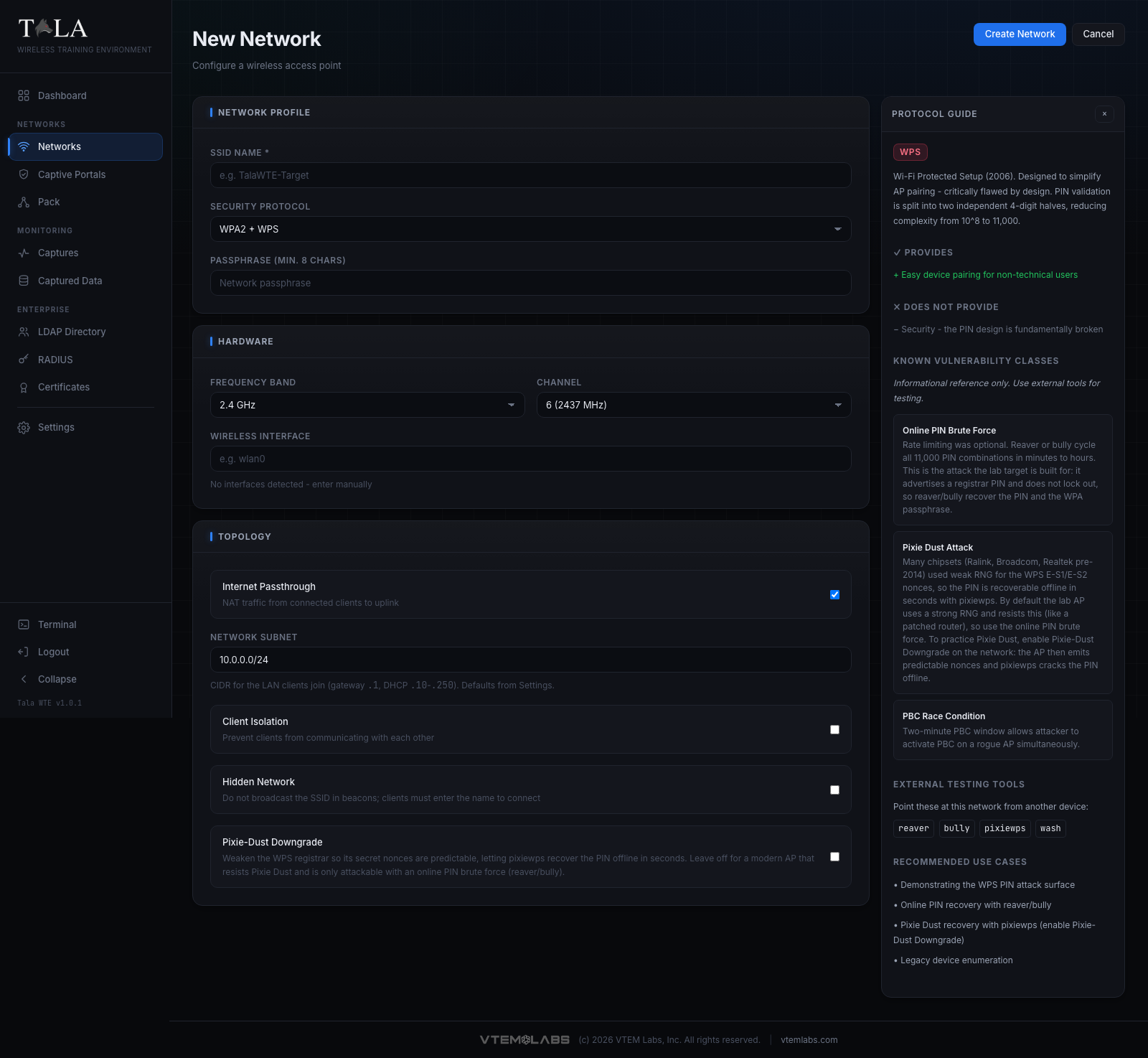
Task: Click the Tala logo in sidebar
Action: coord(53,29)
